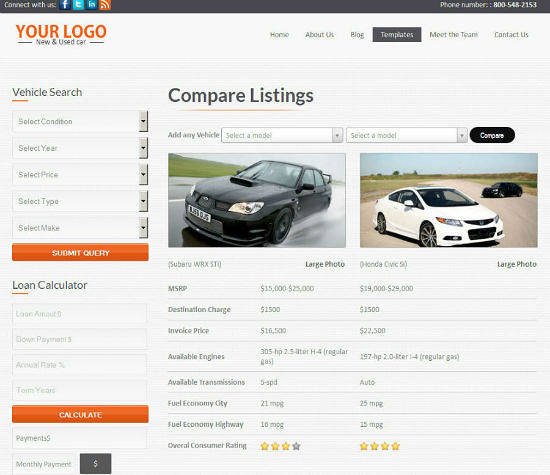Expand the Select Condition dropdown
Image resolution: width=550 pixels, height=475 pixels.
point(80,121)
